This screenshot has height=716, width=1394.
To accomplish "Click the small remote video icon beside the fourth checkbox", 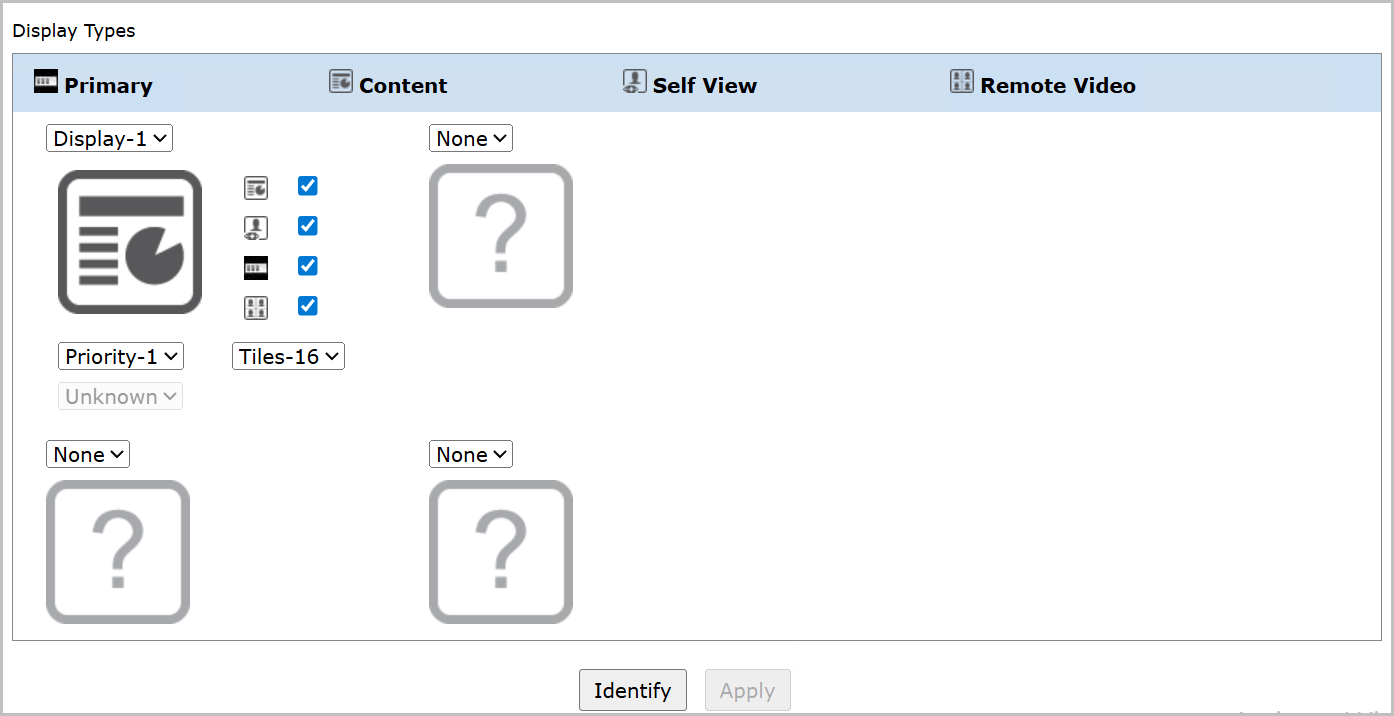I will (x=256, y=307).
